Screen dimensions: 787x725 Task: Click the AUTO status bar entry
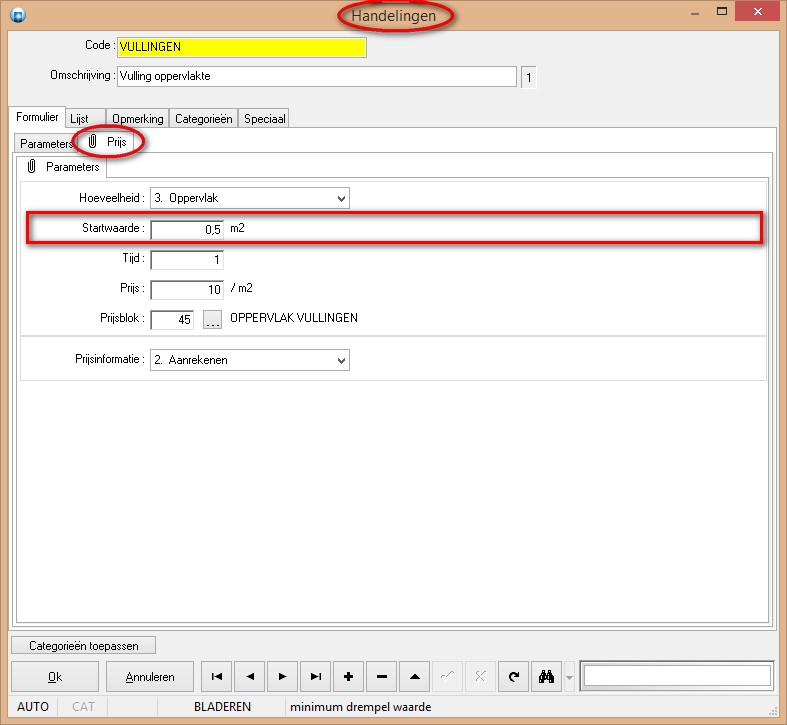pyautogui.click(x=33, y=707)
